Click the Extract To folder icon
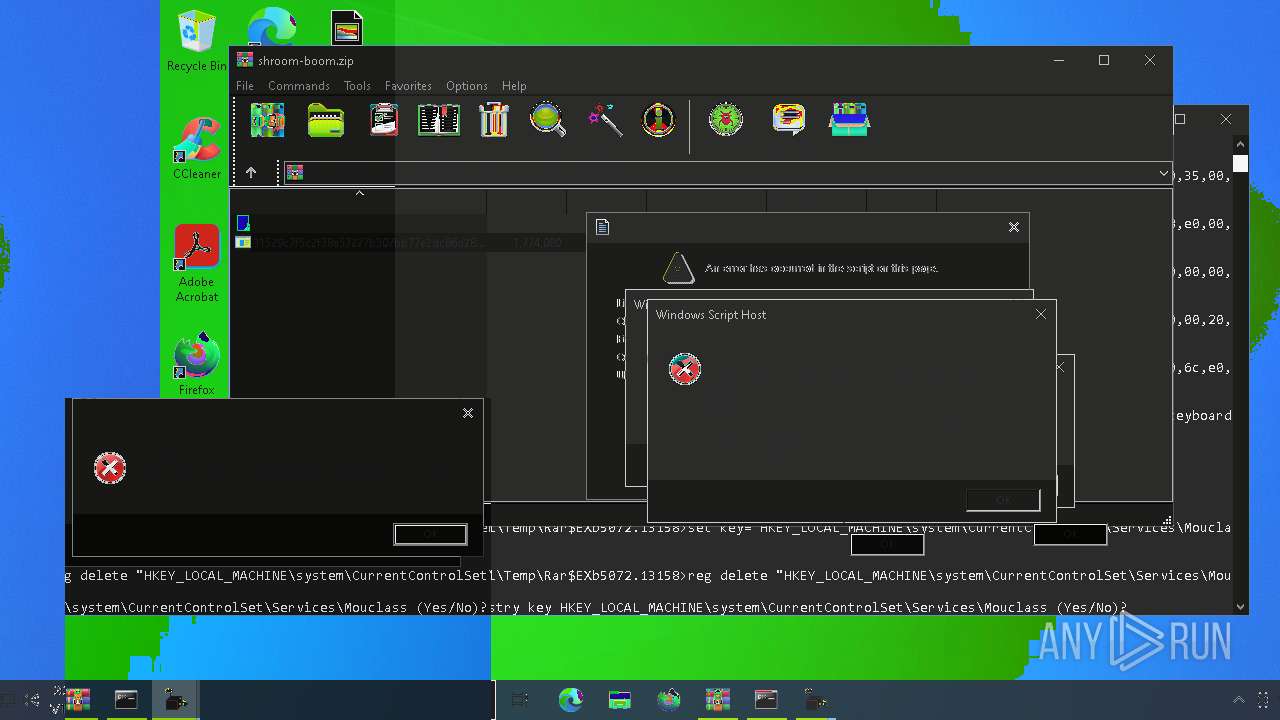This screenshot has height=720, width=1280. (326, 120)
